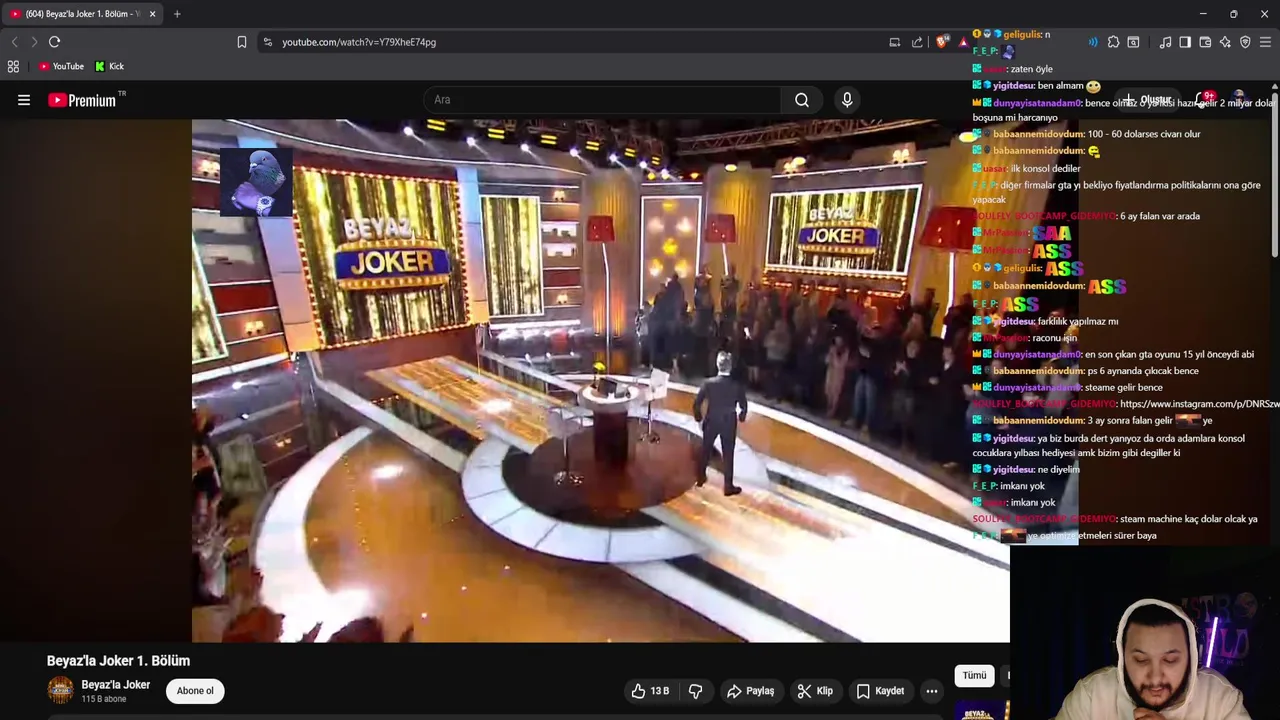Start voice search with the microphone icon
The height and width of the screenshot is (720, 1280).
[847, 100]
